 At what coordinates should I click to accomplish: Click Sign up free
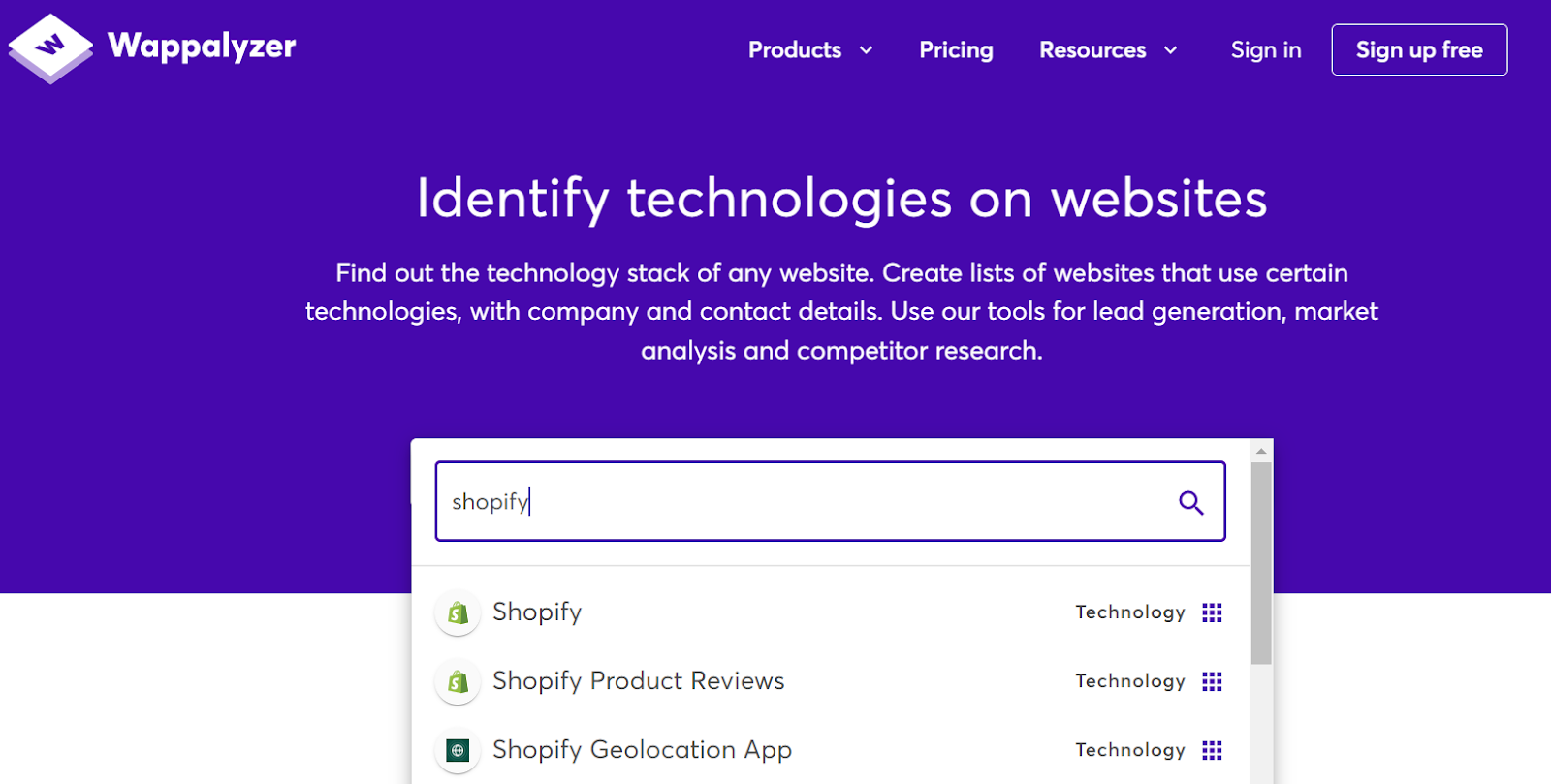click(1419, 49)
